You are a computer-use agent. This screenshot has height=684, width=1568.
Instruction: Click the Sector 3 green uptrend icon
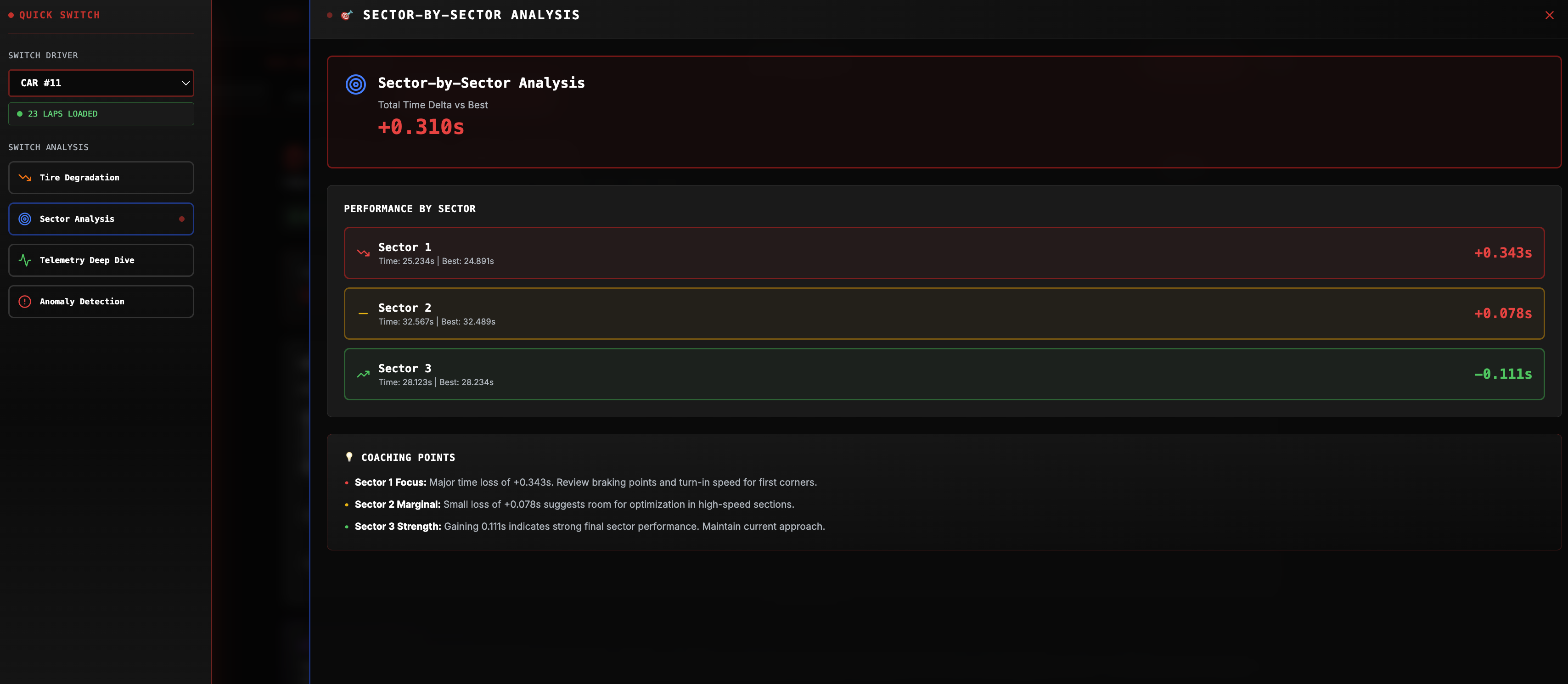[x=363, y=374]
